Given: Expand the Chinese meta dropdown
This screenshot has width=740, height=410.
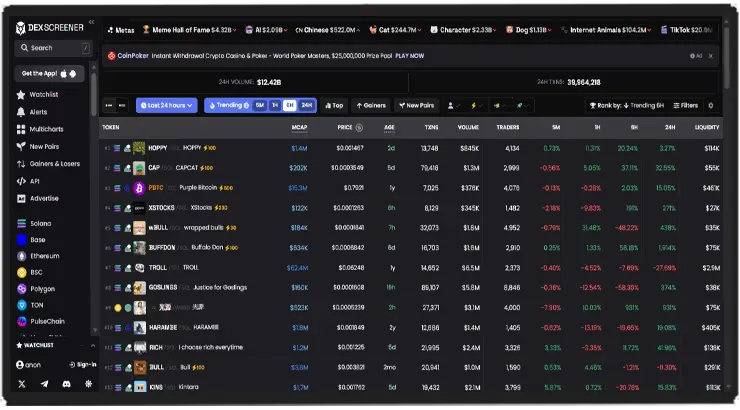Looking at the screenshot, I should coord(328,30).
